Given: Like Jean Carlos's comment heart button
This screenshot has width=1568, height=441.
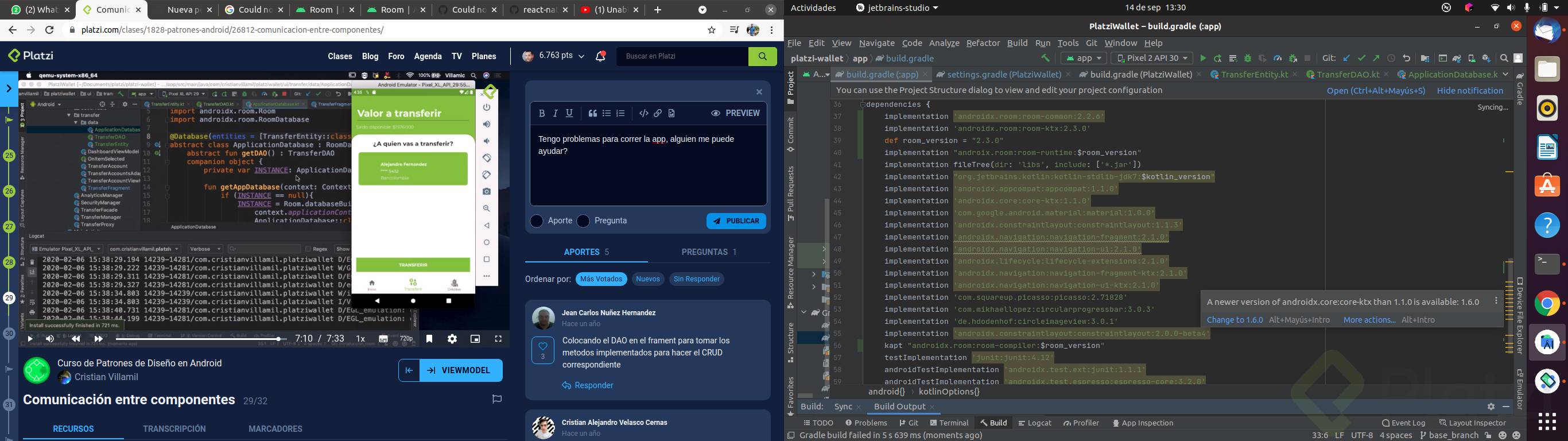Looking at the screenshot, I should tap(542, 350).
